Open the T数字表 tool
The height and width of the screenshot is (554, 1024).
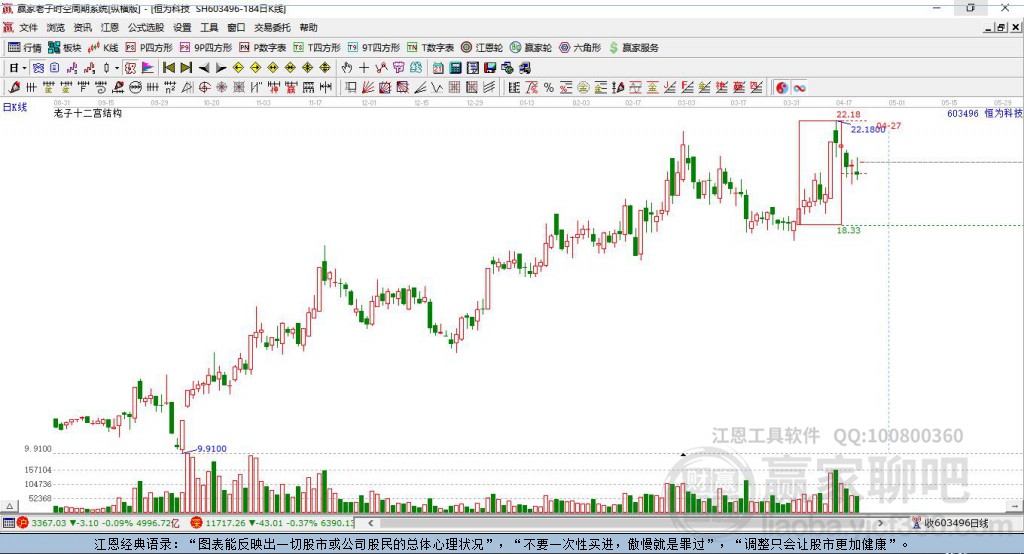coord(430,48)
